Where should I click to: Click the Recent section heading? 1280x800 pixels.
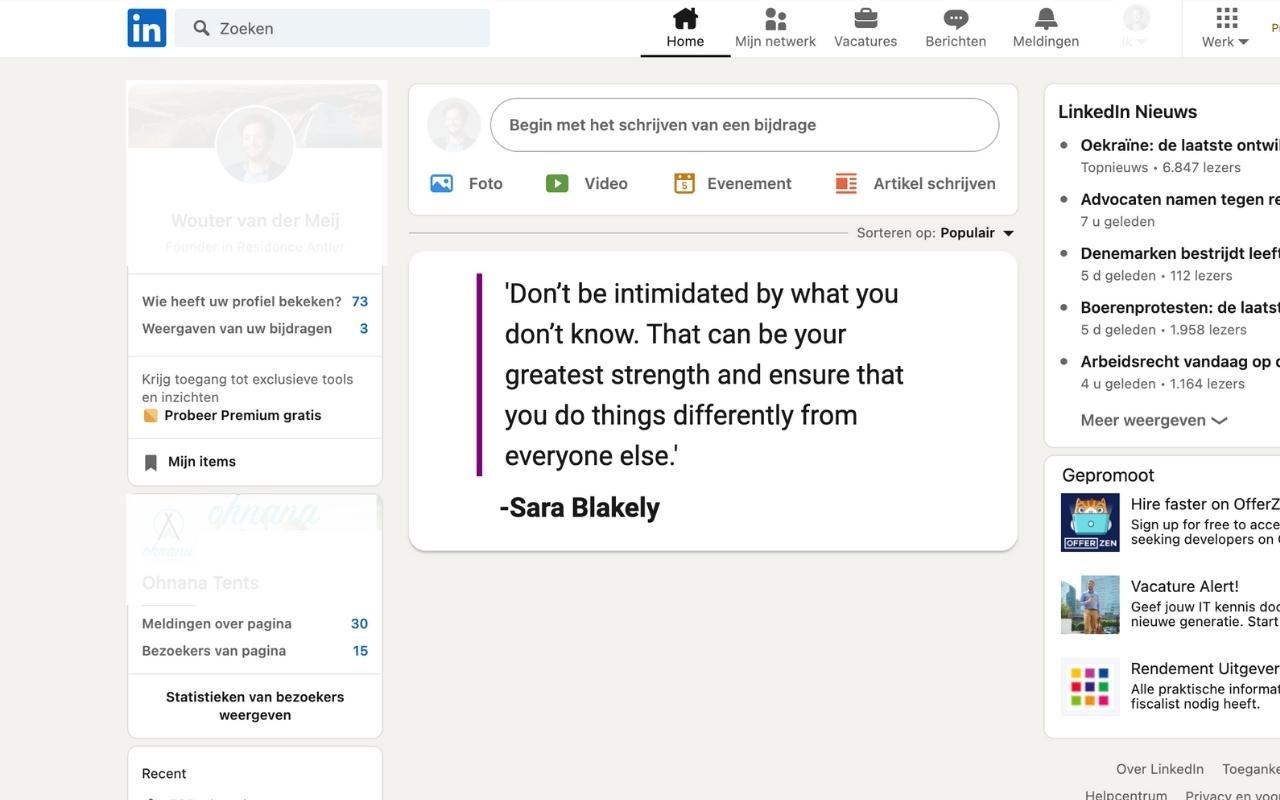tap(164, 773)
